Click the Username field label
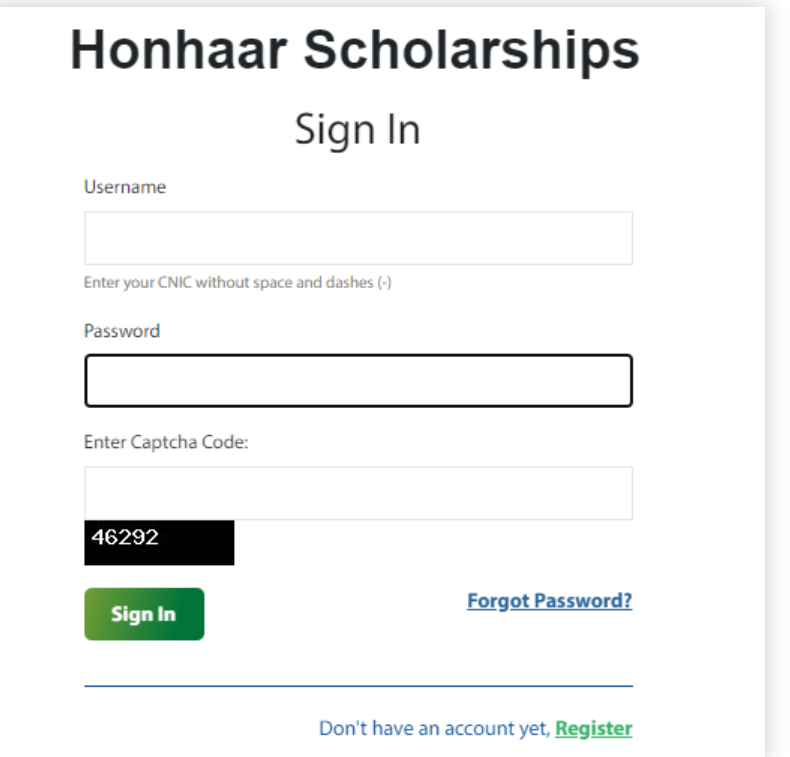Image resolution: width=790 pixels, height=757 pixels. click(x=125, y=187)
